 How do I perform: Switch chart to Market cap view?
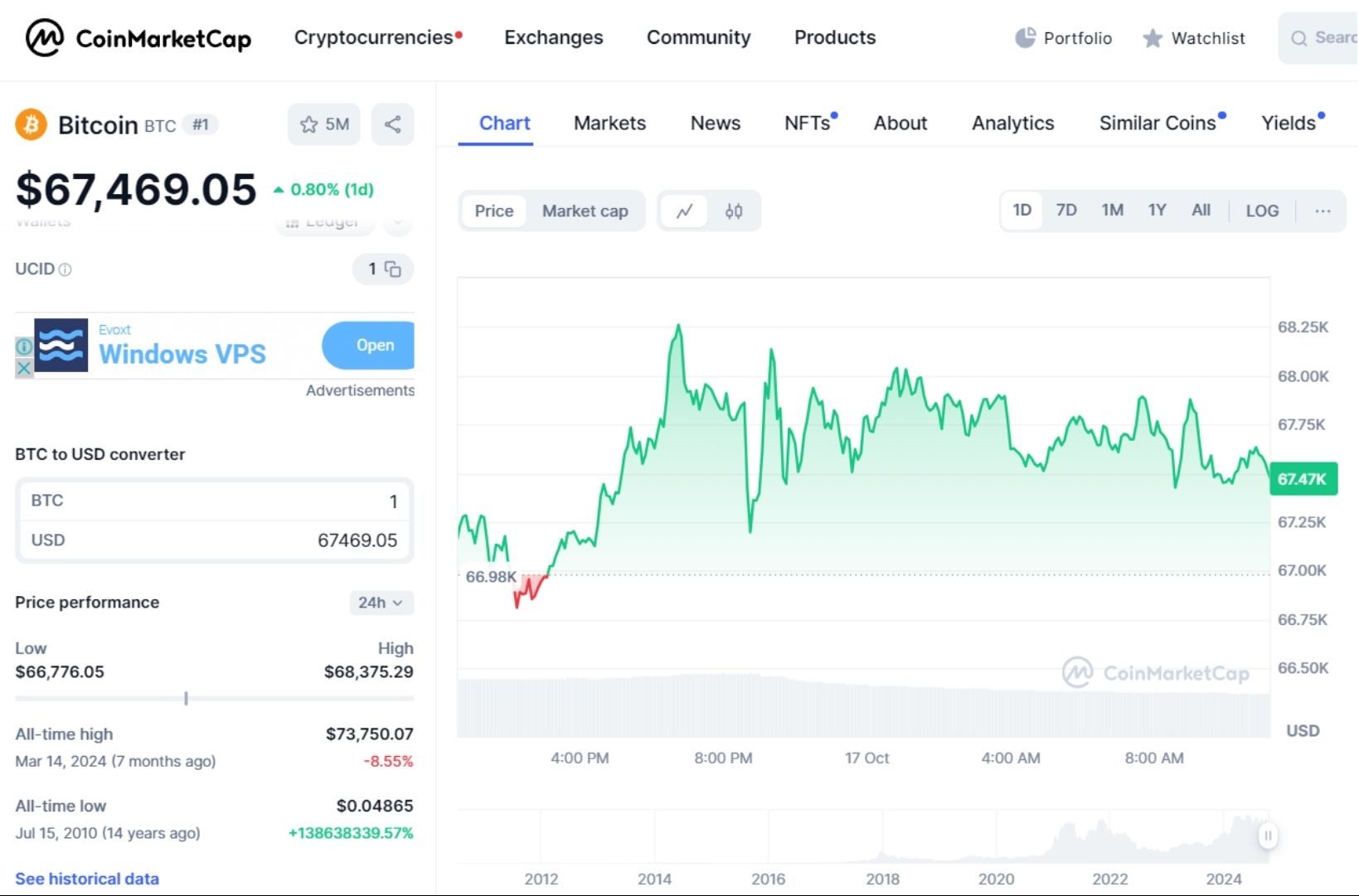[x=585, y=211]
